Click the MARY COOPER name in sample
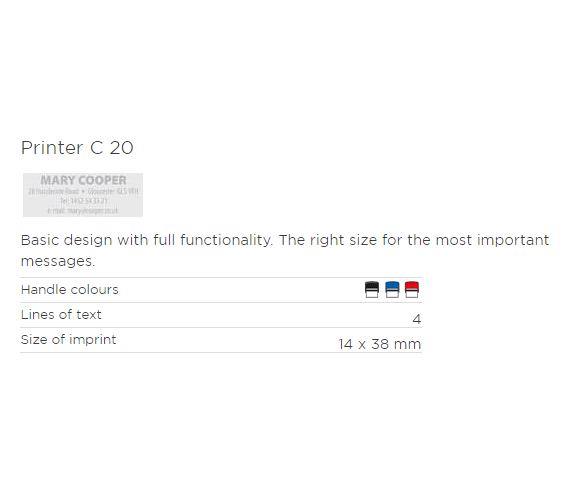Image resolution: width=570 pixels, height=498 pixels. click(83, 180)
